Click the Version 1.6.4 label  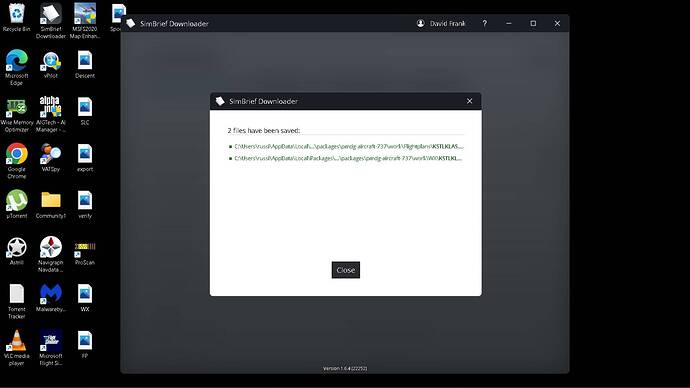(x=345, y=368)
